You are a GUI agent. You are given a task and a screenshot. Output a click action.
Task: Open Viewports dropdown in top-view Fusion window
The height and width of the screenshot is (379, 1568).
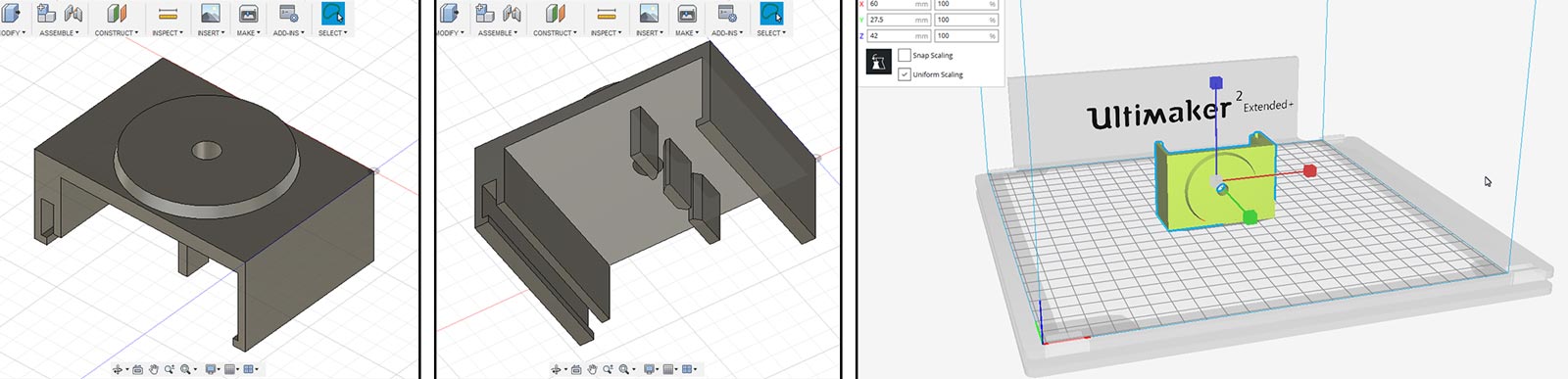(250, 369)
